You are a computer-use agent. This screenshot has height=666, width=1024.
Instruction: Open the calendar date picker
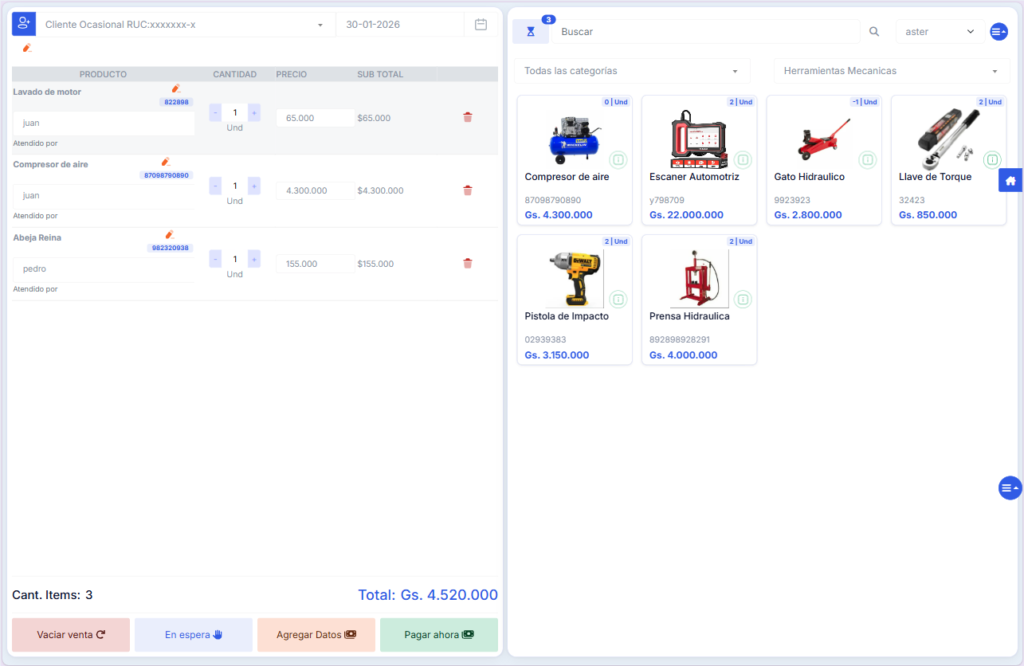pyautogui.click(x=481, y=24)
